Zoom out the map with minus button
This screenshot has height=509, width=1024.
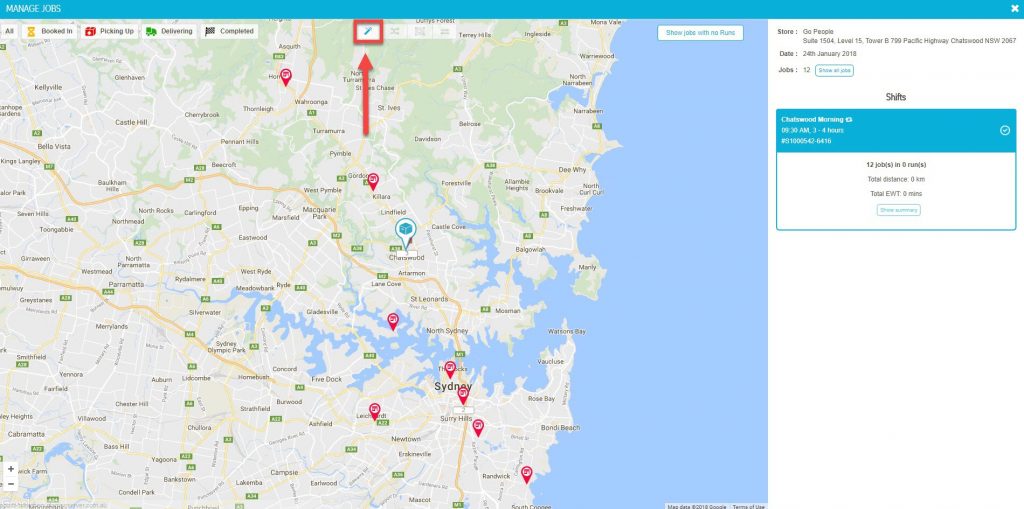[10, 484]
